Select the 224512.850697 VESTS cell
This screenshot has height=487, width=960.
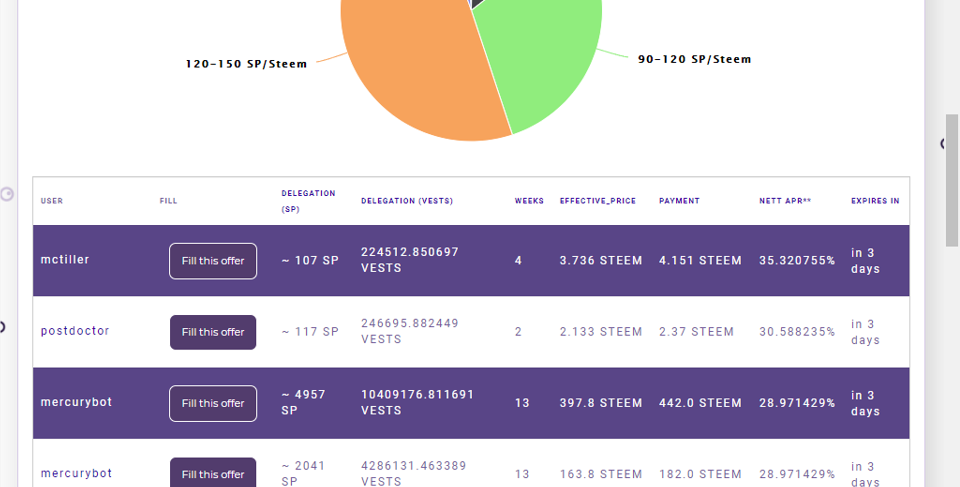[x=410, y=260]
